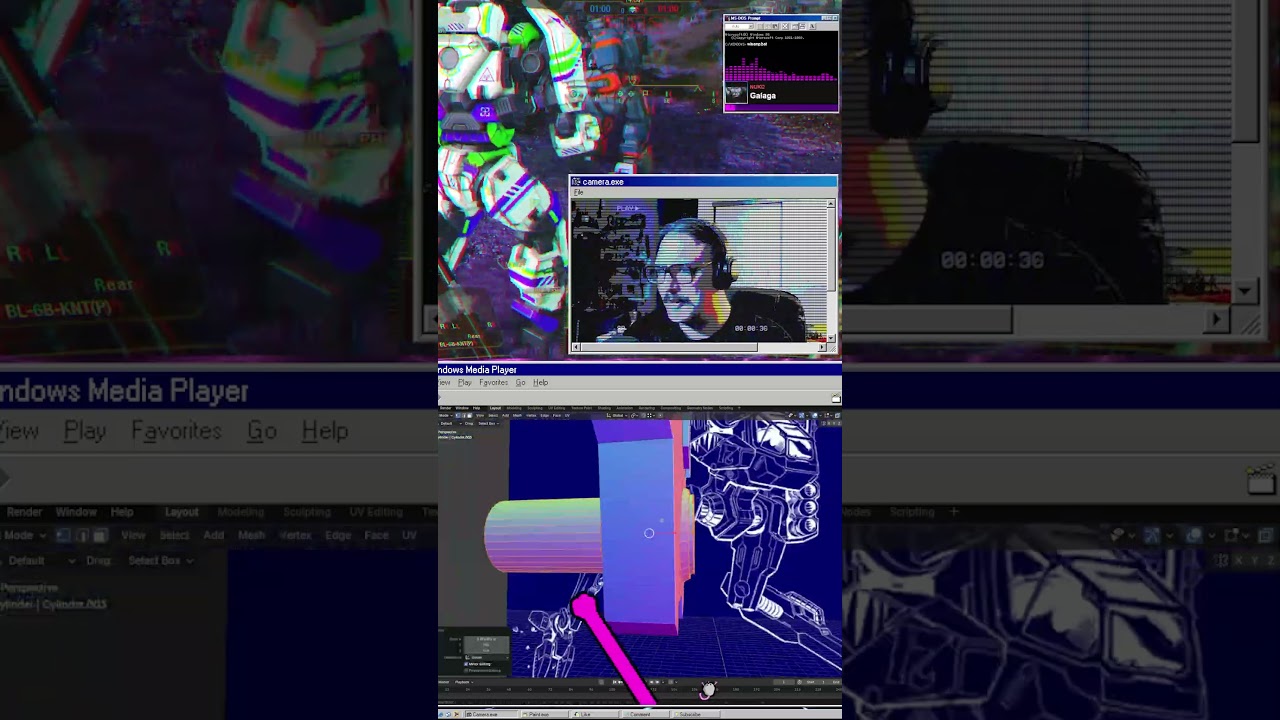
Task: Click the Galaga album thumbnail in MS-DOS Prompt
Action: tap(736, 92)
